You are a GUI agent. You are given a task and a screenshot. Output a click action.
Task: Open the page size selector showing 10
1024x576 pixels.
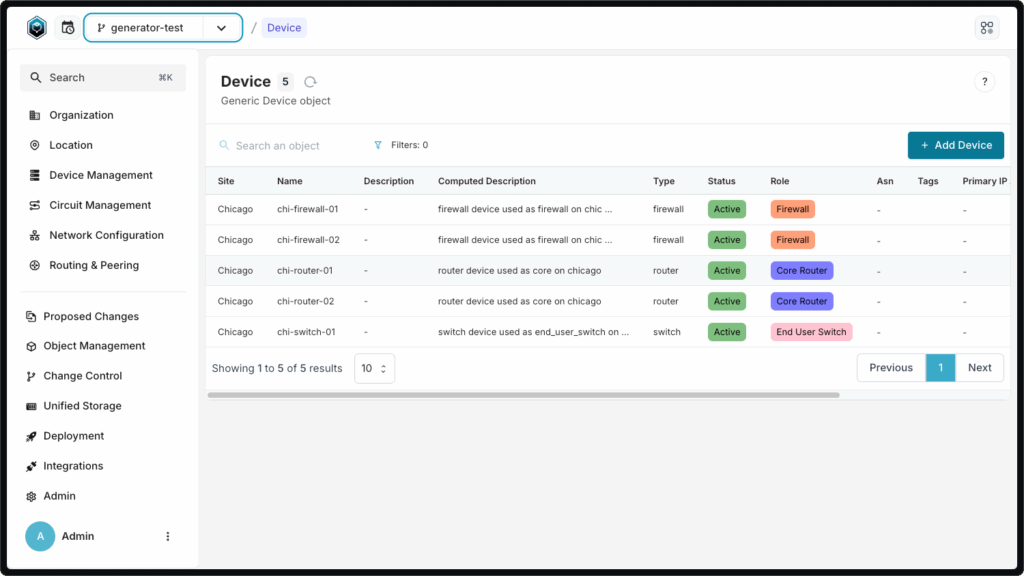[x=374, y=368]
